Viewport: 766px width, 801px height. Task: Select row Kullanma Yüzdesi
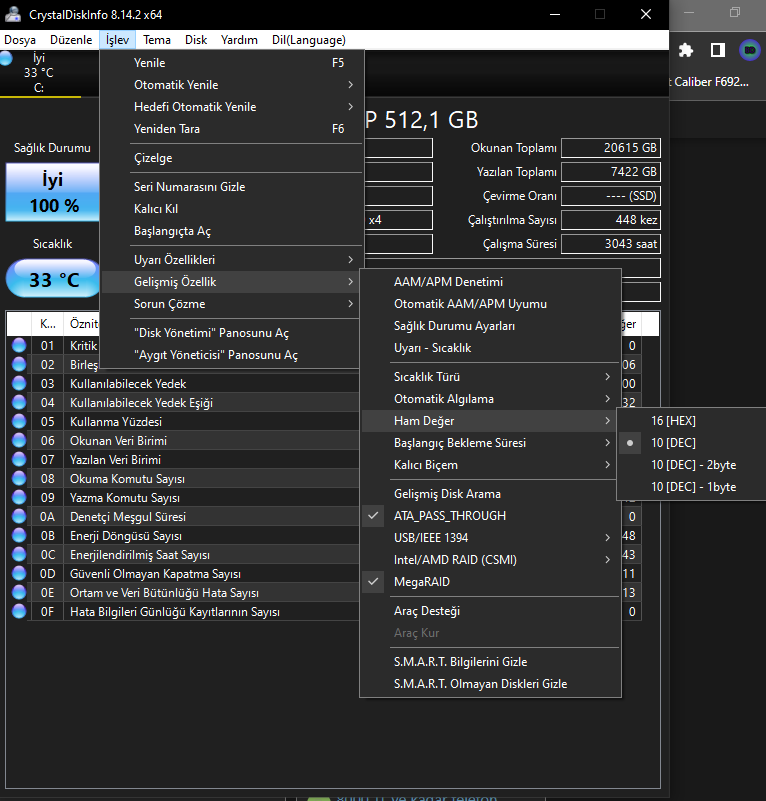[x=184, y=421]
